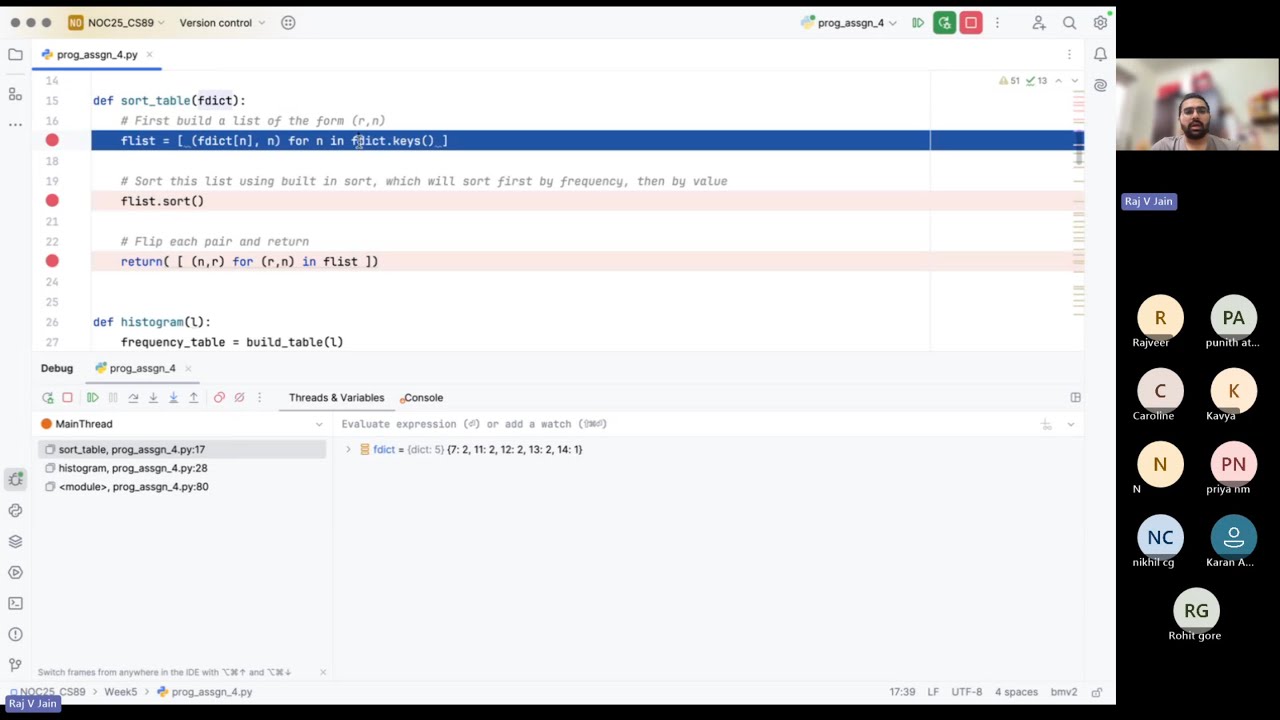The height and width of the screenshot is (720, 1280).
Task: Remove breakpoint on flist.sort() line
Action: click(52, 201)
